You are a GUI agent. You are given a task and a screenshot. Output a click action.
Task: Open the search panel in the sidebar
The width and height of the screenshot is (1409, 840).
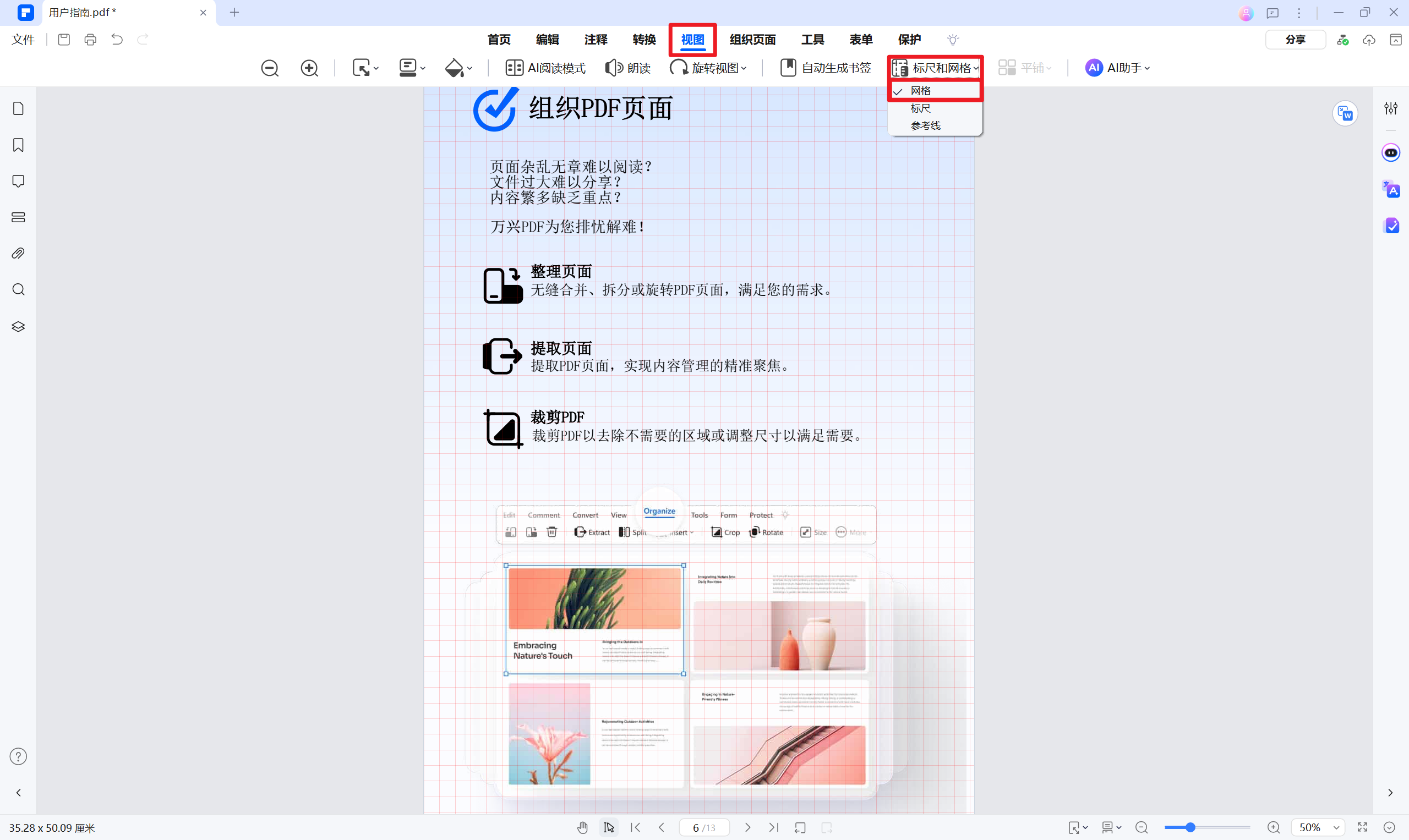(18, 289)
